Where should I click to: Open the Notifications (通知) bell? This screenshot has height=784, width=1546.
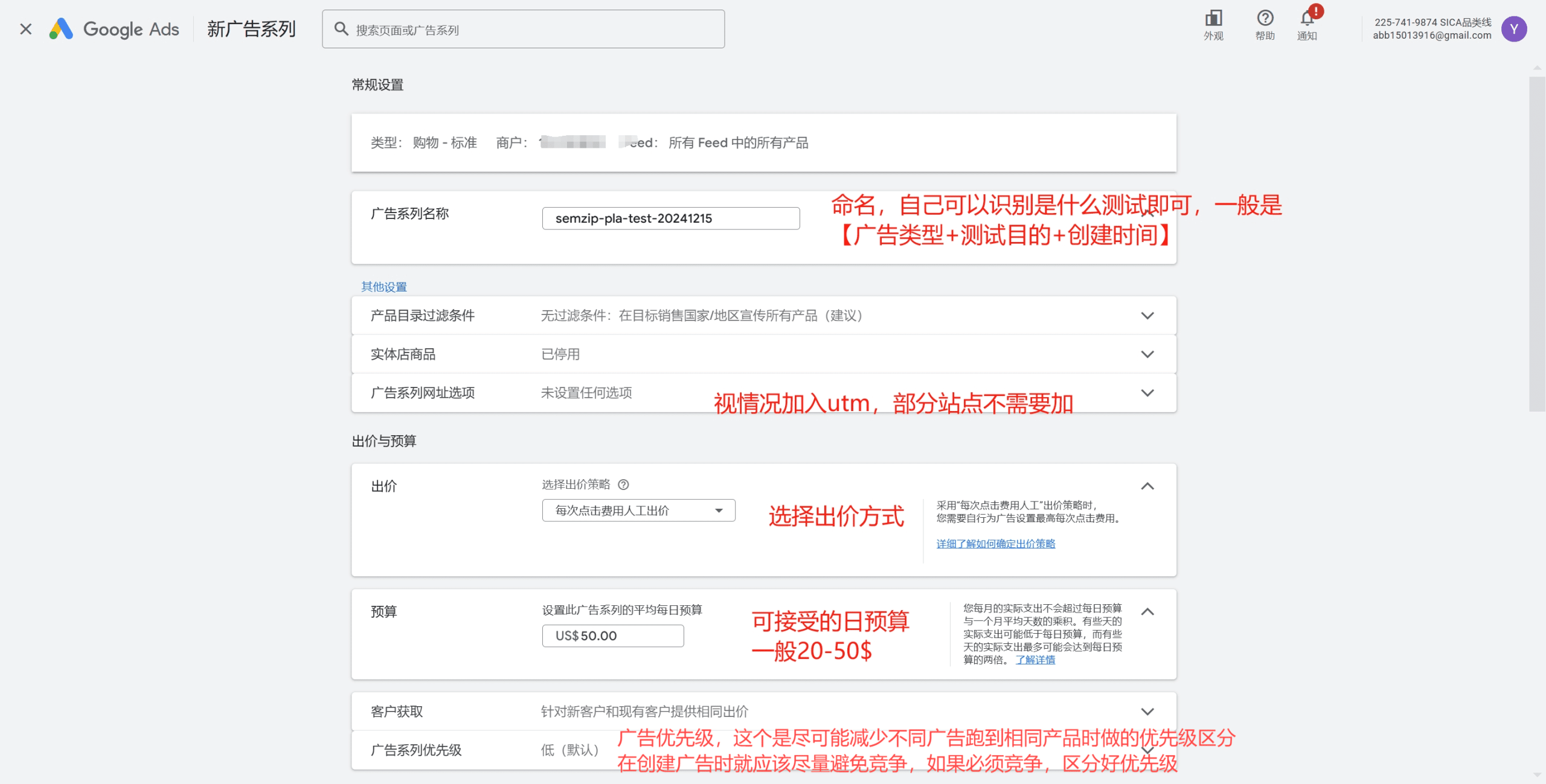click(x=1307, y=25)
